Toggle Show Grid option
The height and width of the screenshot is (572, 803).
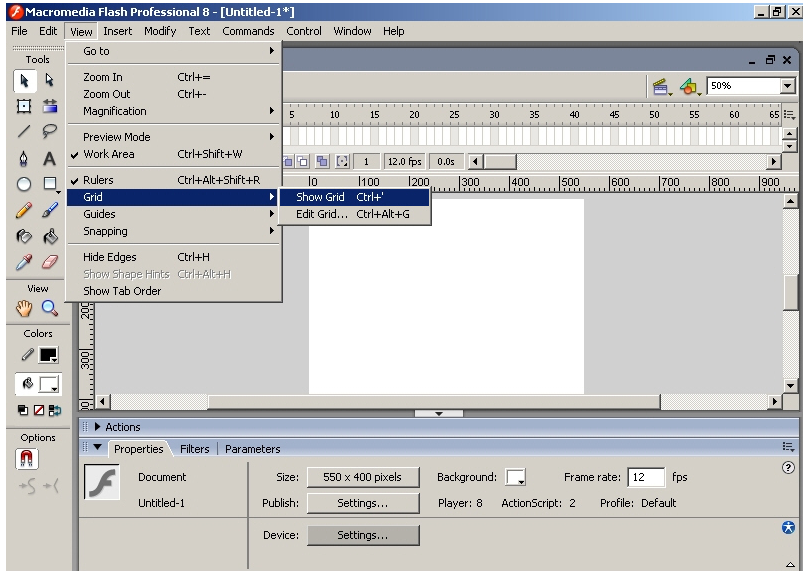354,197
